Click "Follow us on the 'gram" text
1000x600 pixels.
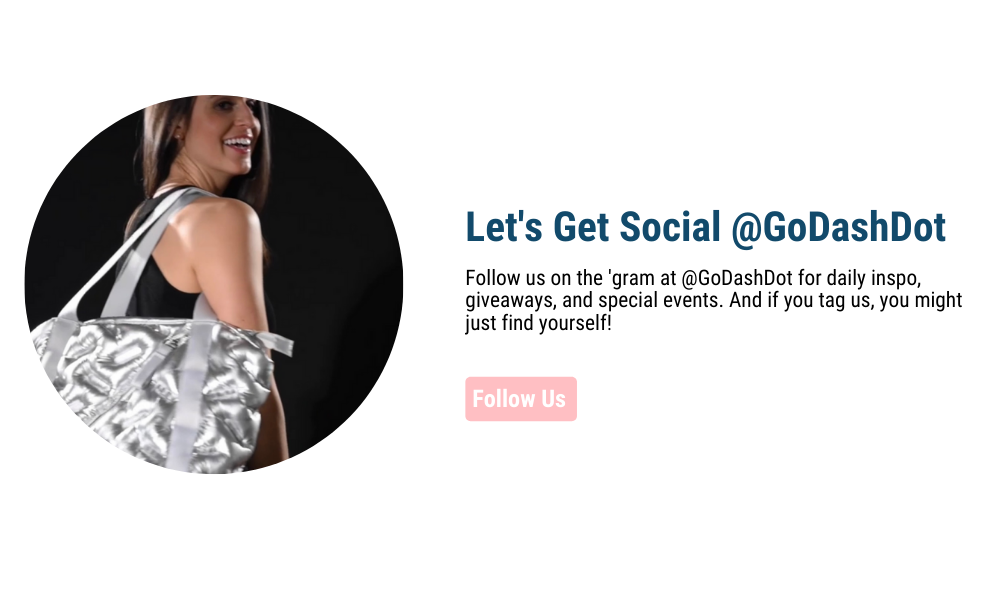point(561,278)
